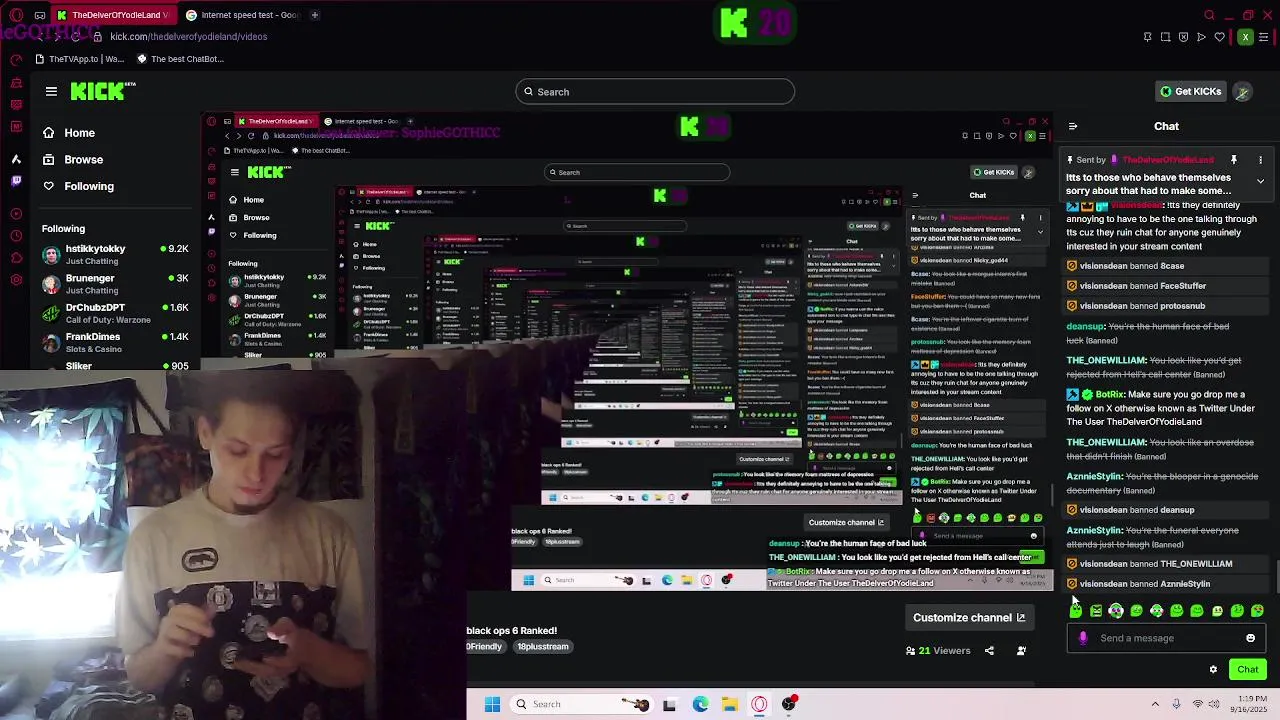Open hstikkytokky channel in Following list
The width and height of the screenshot is (1280, 720).
pos(115,254)
